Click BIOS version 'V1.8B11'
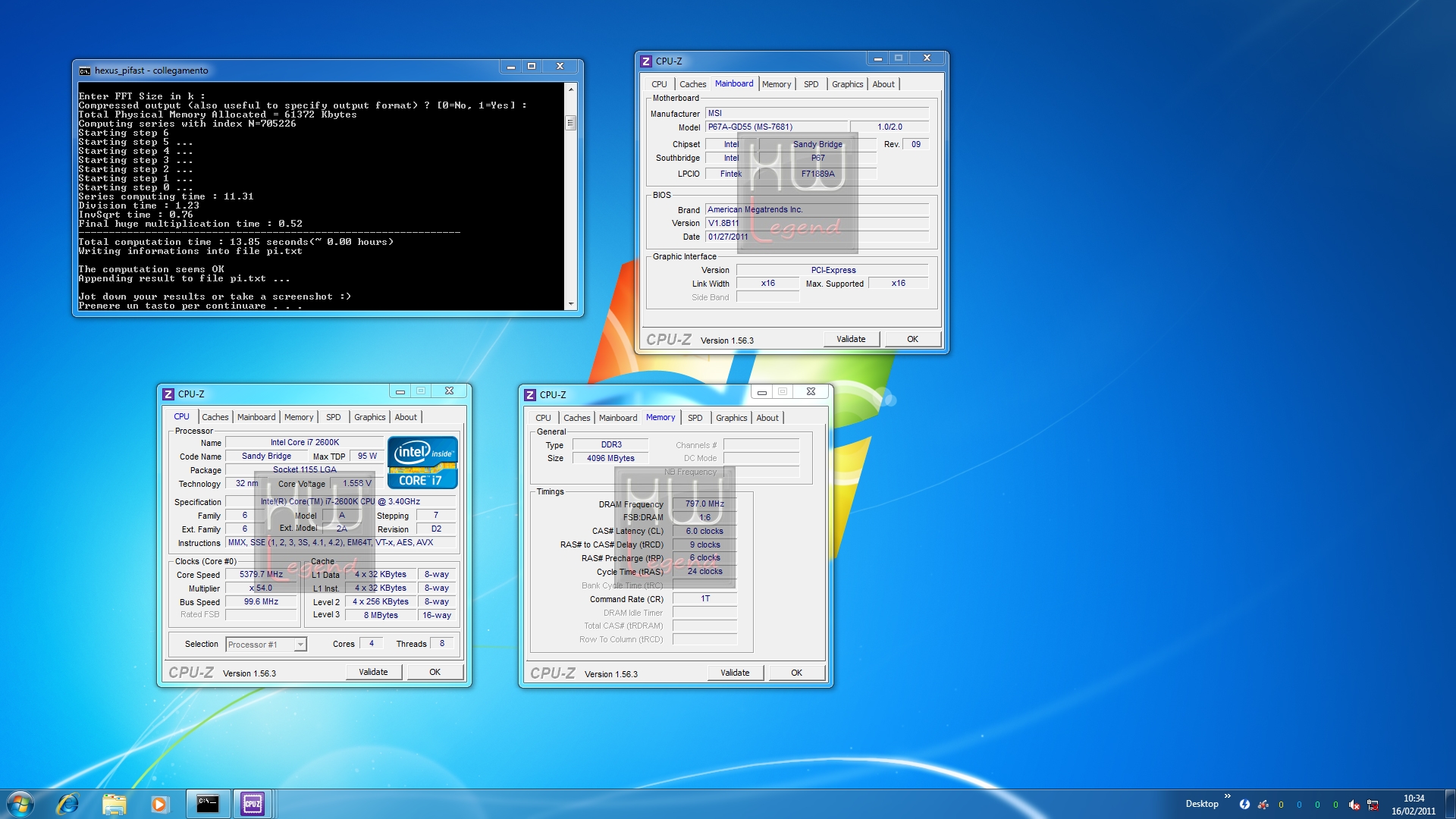 tap(817, 224)
